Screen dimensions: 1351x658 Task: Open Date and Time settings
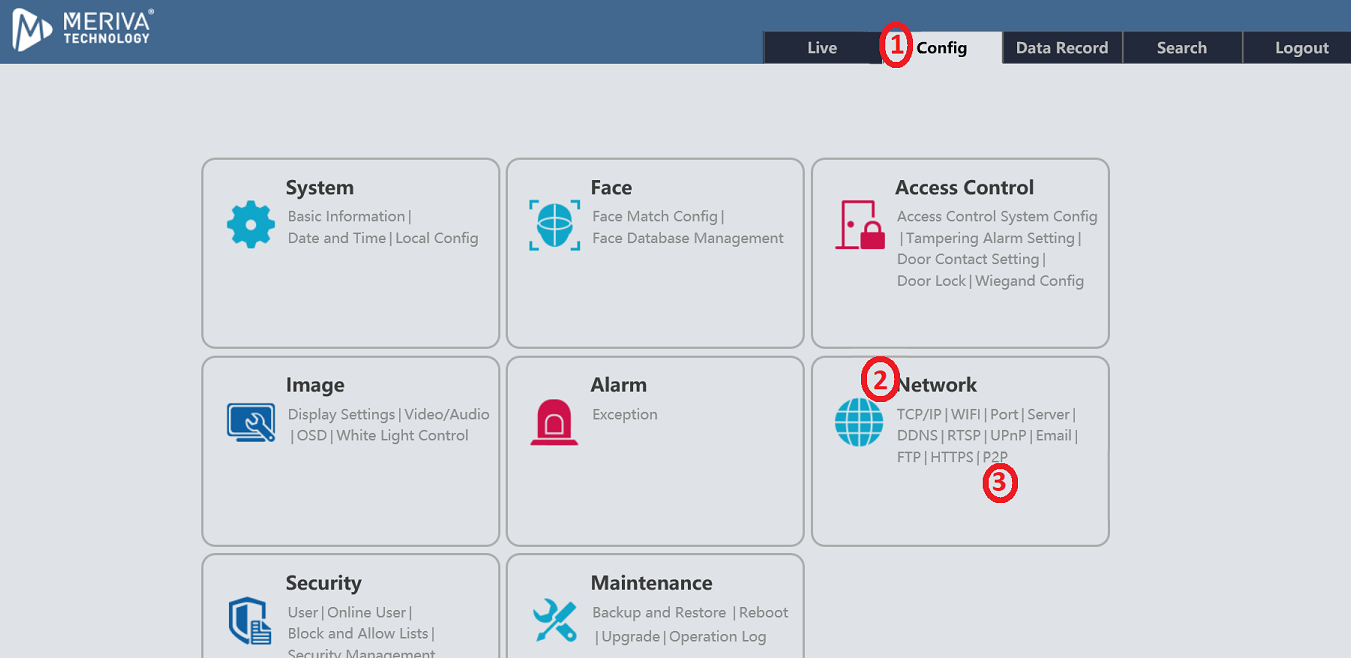point(337,238)
